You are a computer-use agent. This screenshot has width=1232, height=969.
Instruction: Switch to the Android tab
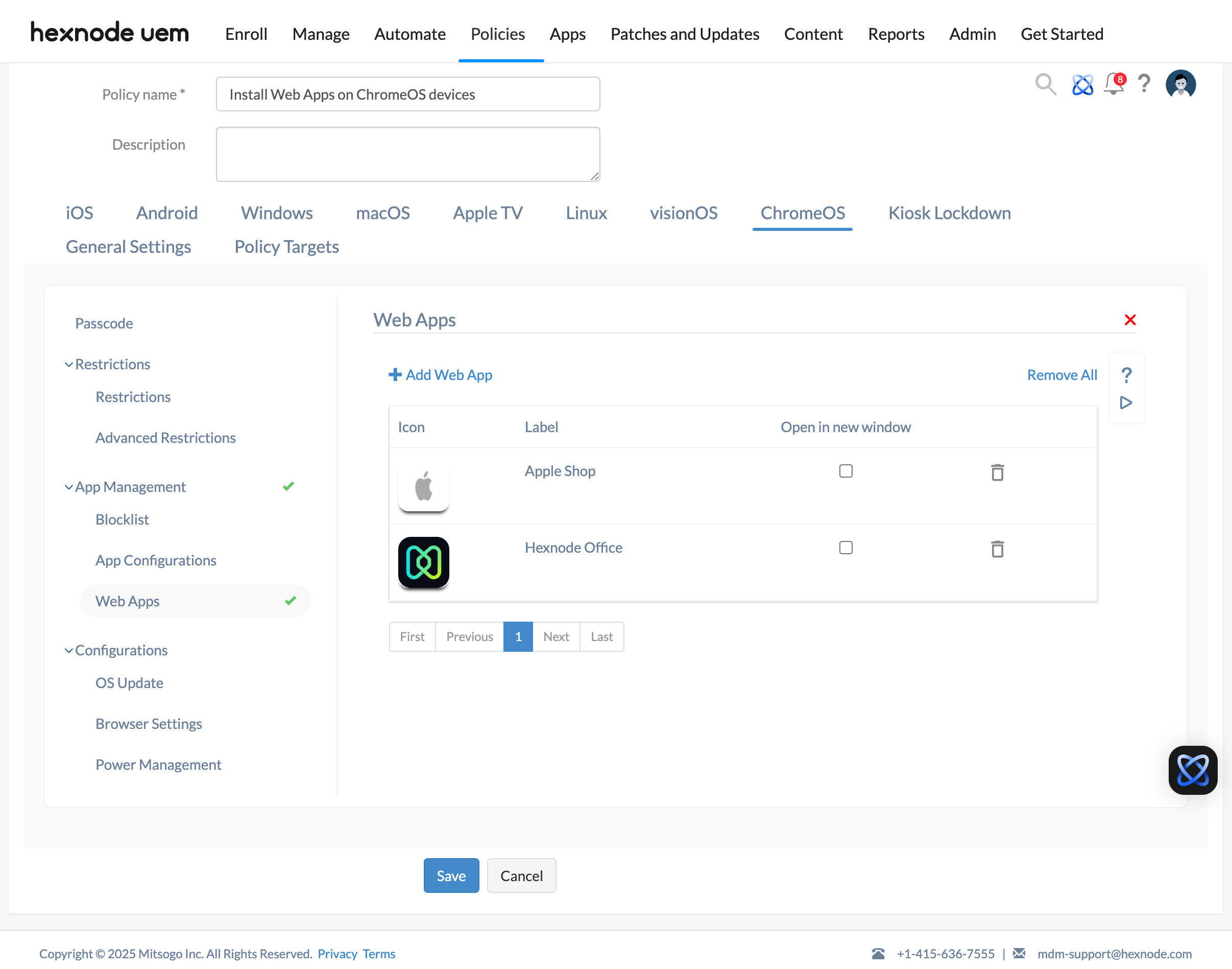[x=166, y=212]
